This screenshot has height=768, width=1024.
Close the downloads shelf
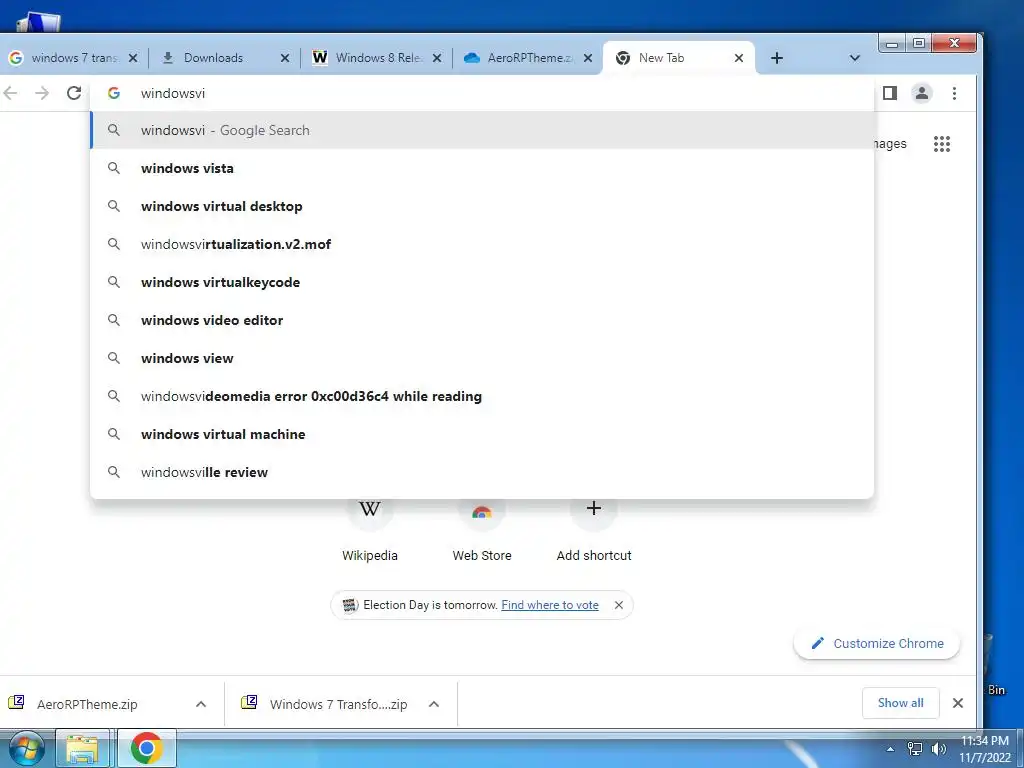click(x=958, y=703)
